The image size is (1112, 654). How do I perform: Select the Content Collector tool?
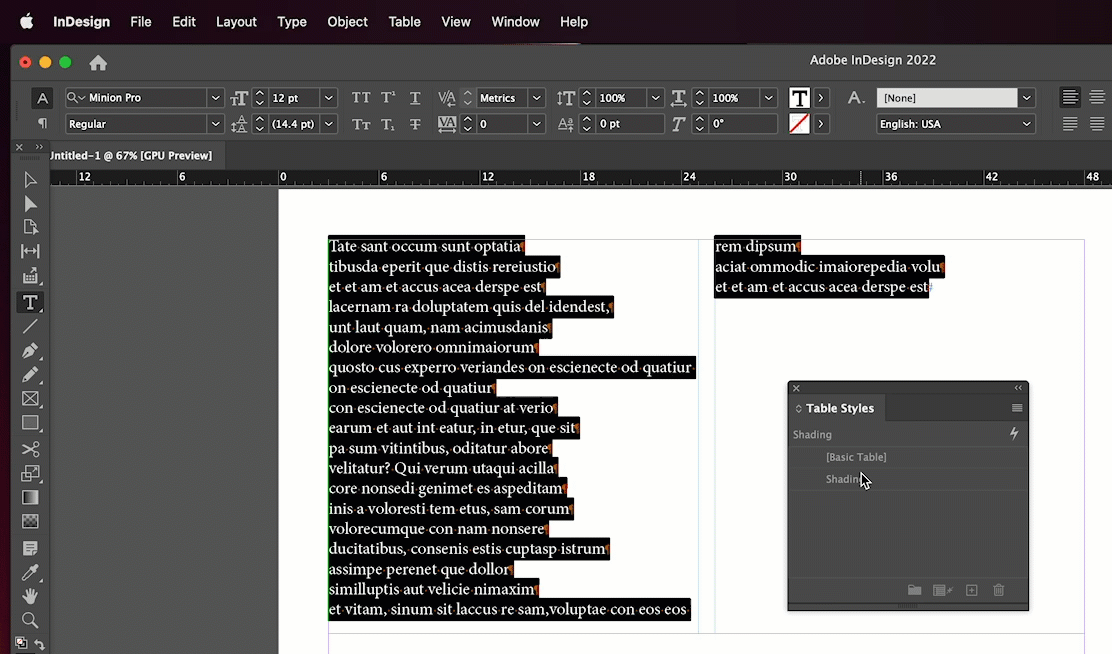pos(30,277)
